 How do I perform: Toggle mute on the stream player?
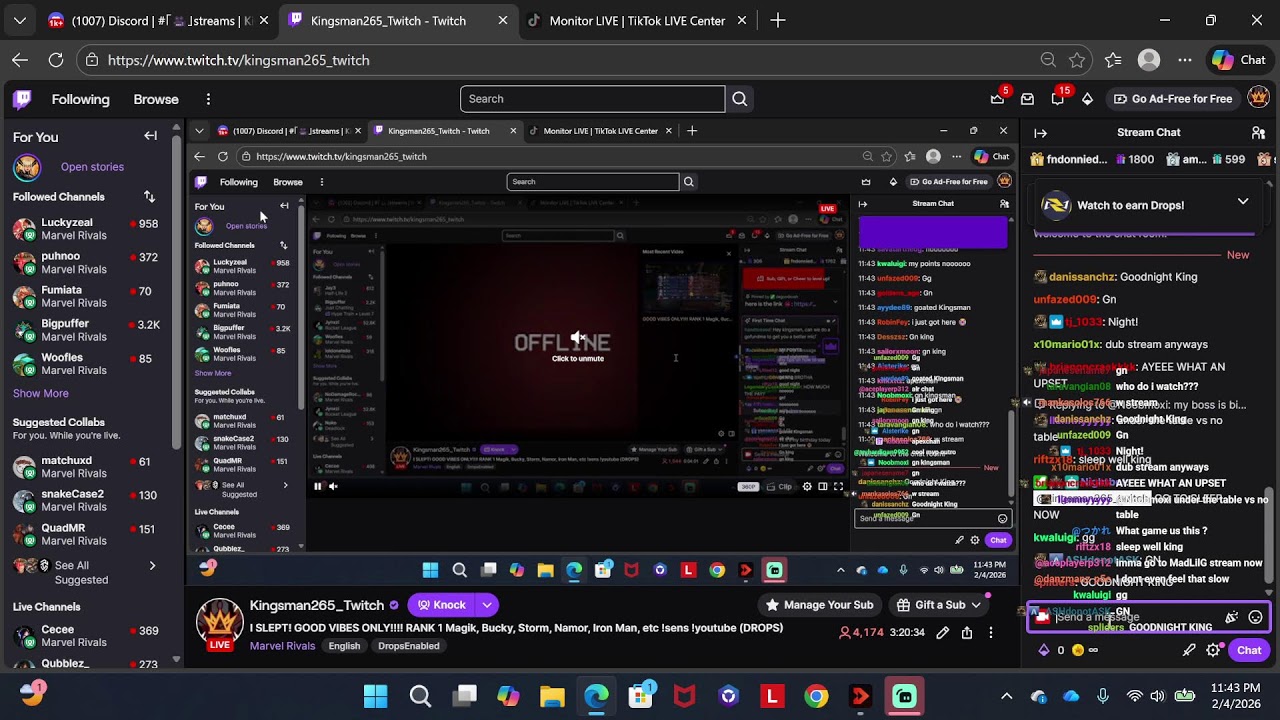point(333,487)
